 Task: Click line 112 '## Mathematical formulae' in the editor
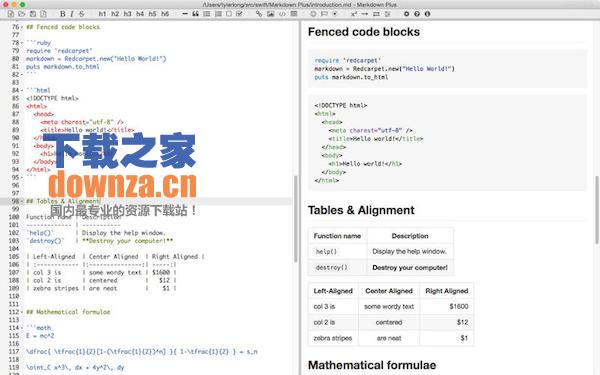click(68, 312)
